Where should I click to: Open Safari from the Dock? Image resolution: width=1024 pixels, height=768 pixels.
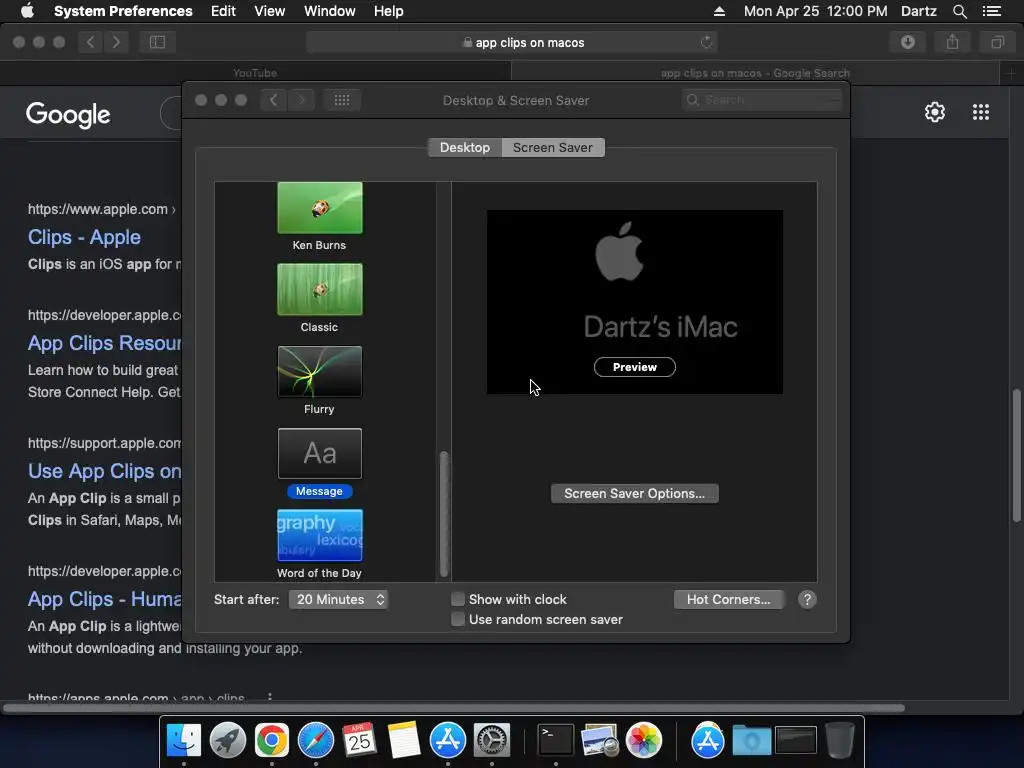click(x=315, y=741)
